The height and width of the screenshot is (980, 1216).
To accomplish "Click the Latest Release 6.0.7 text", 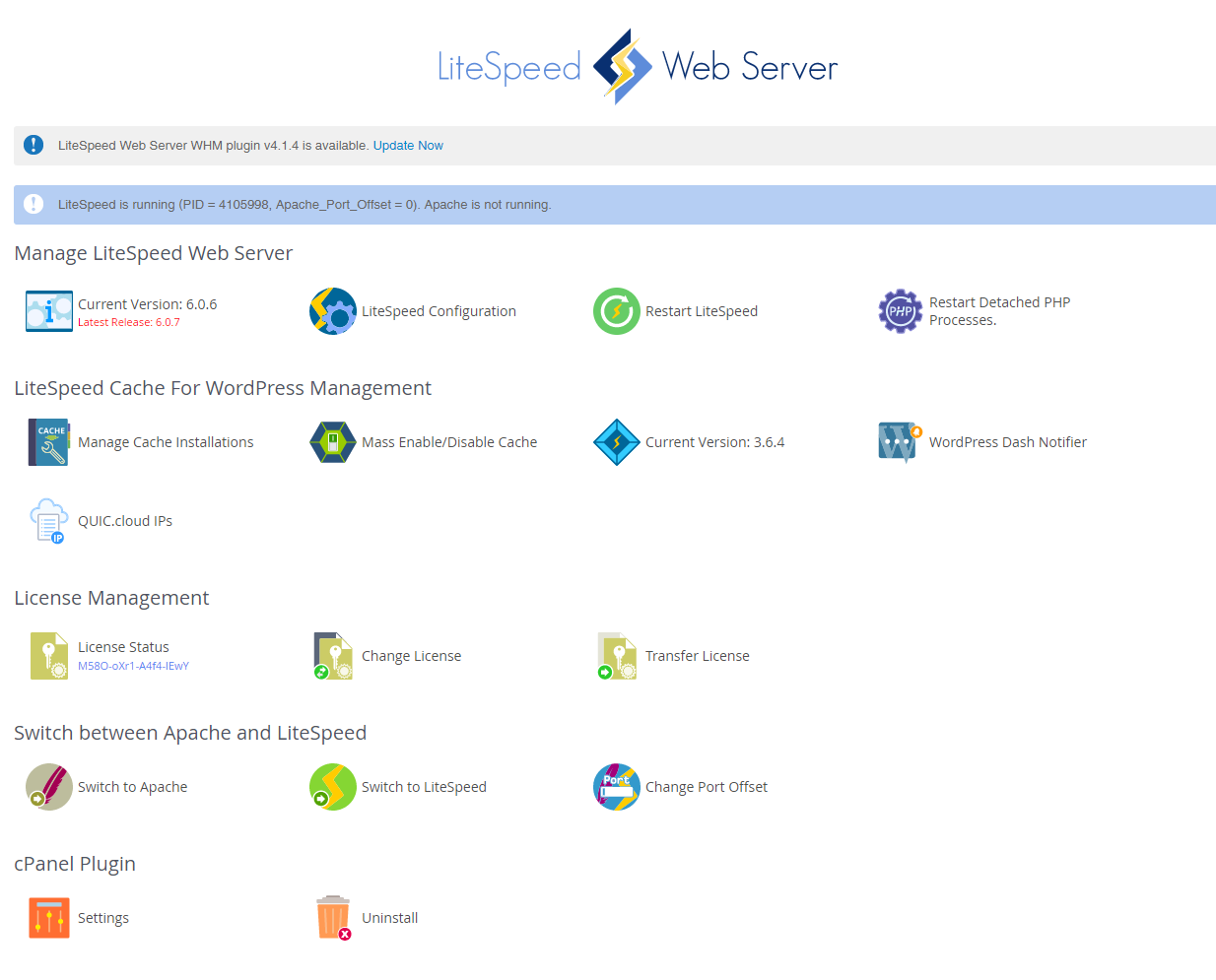I will click(x=129, y=322).
